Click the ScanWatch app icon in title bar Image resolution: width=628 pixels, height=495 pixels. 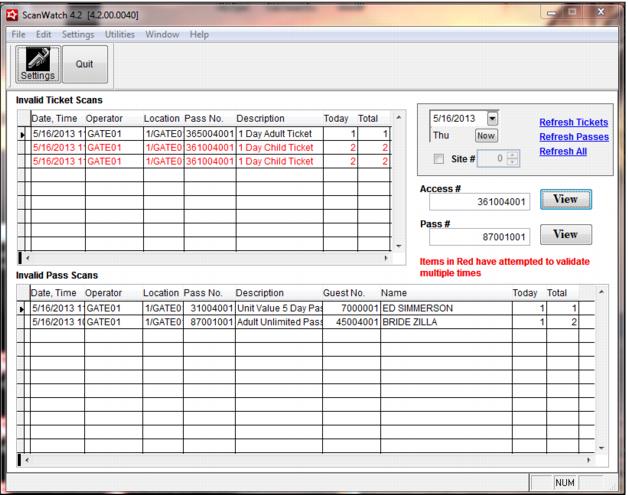click(x=13, y=13)
